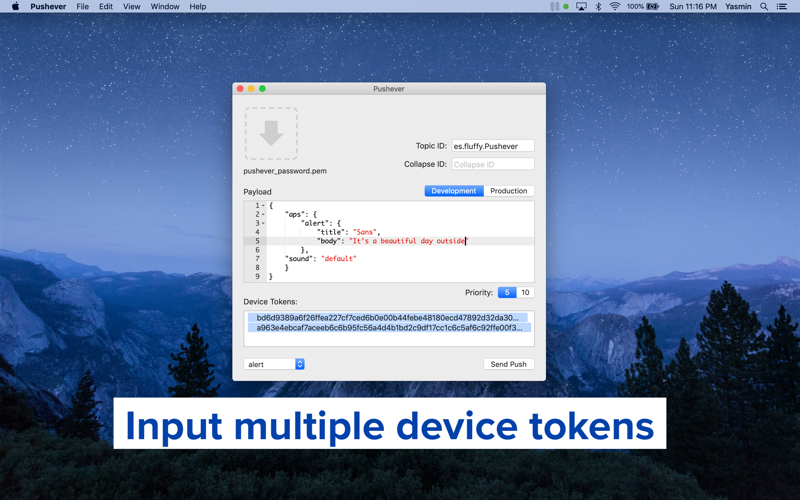Select the Development environment

tap(454, 191)
